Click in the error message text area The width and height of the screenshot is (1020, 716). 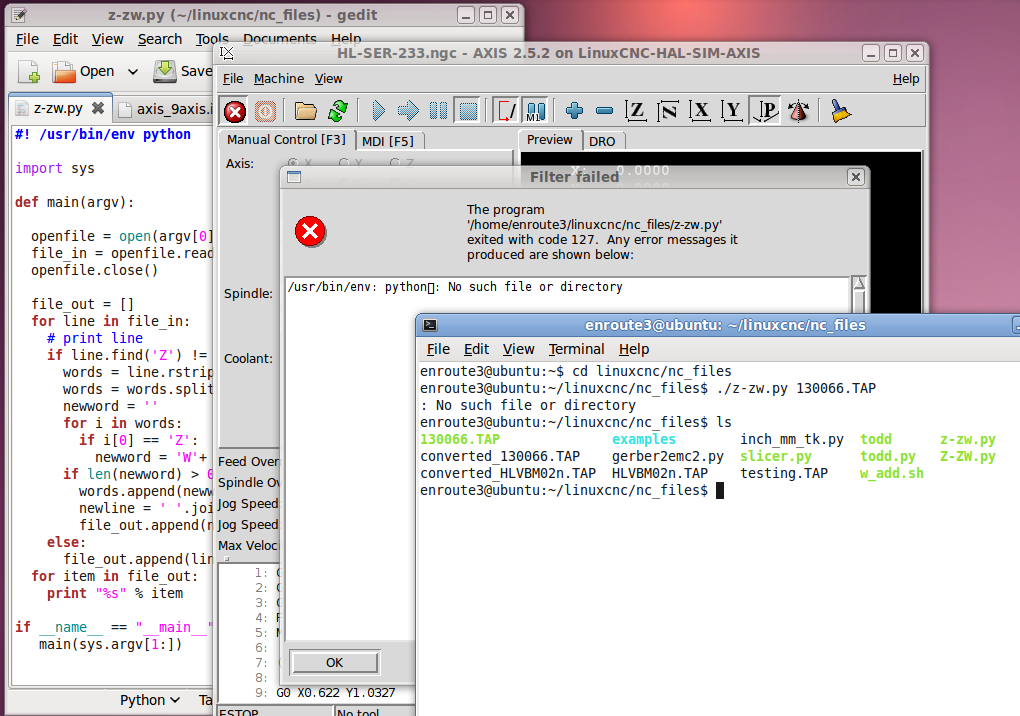[x=567, y=458]
